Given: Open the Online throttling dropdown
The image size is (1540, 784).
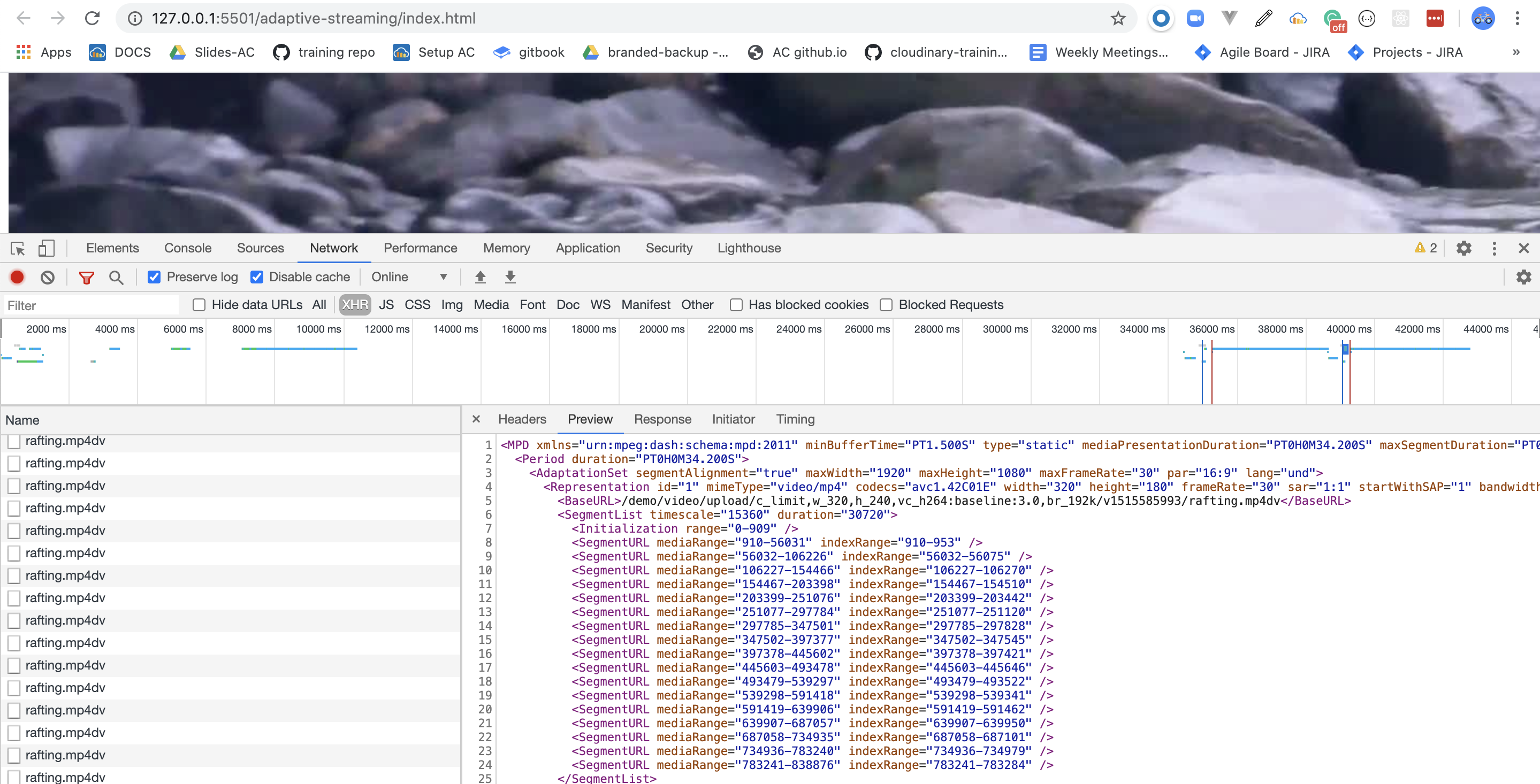Looking at the screenshot, I should (x=408, y=276).
